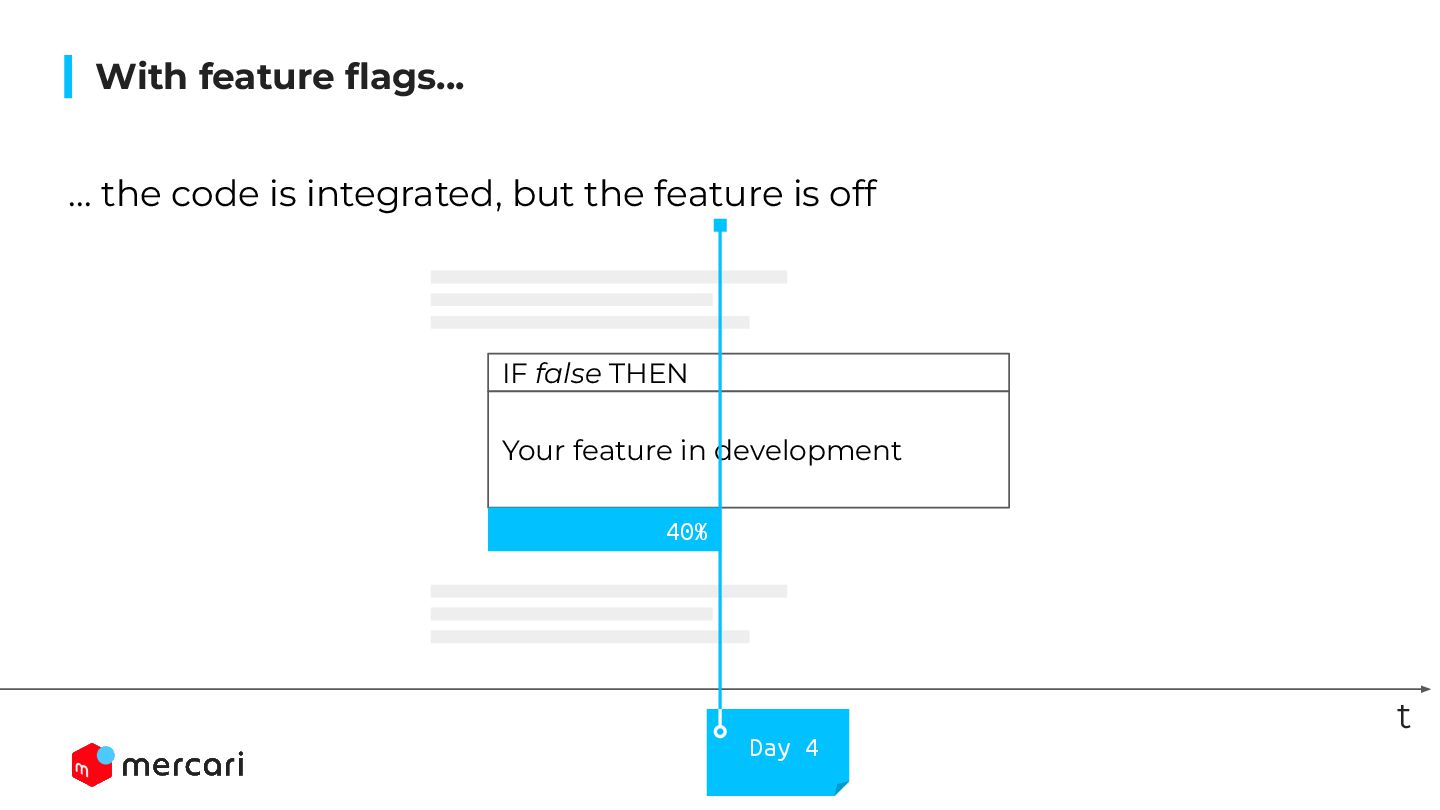Screen dimensions: 1440x810
Task: Click the second gray line above IF box
Action: pyautogui.click(x=572, y=299)
